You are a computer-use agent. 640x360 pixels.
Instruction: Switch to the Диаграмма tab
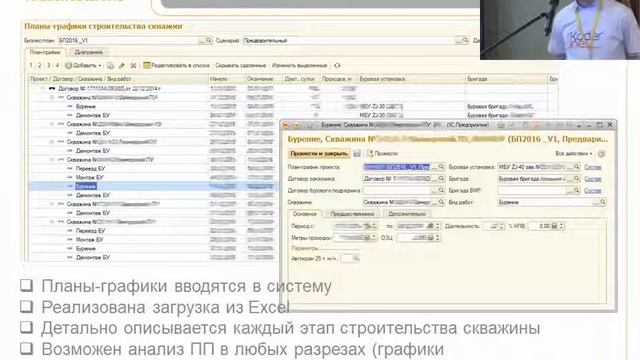[89, 52]
